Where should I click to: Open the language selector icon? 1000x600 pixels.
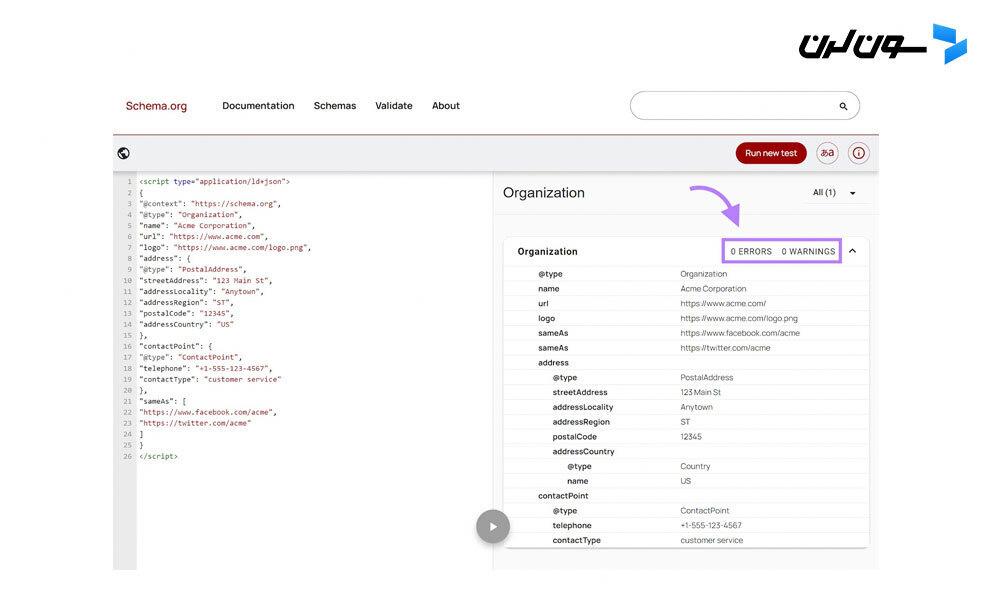(x=827, y=153)
